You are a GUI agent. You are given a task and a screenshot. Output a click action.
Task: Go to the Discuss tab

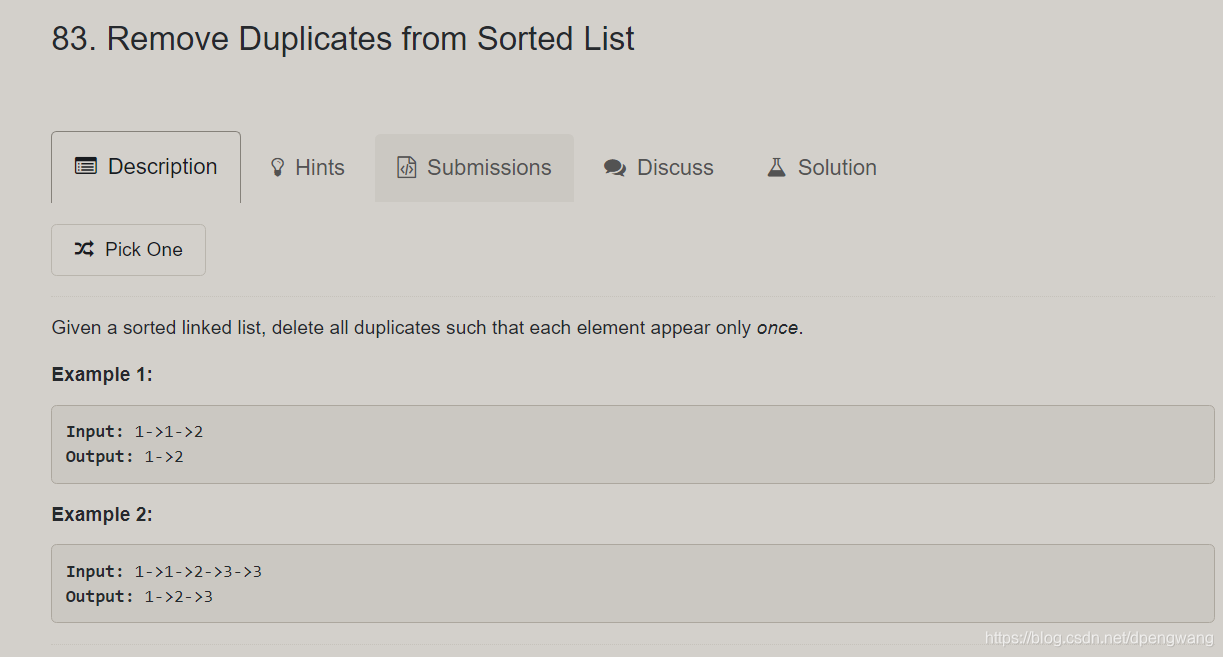(x=659, y=168)
